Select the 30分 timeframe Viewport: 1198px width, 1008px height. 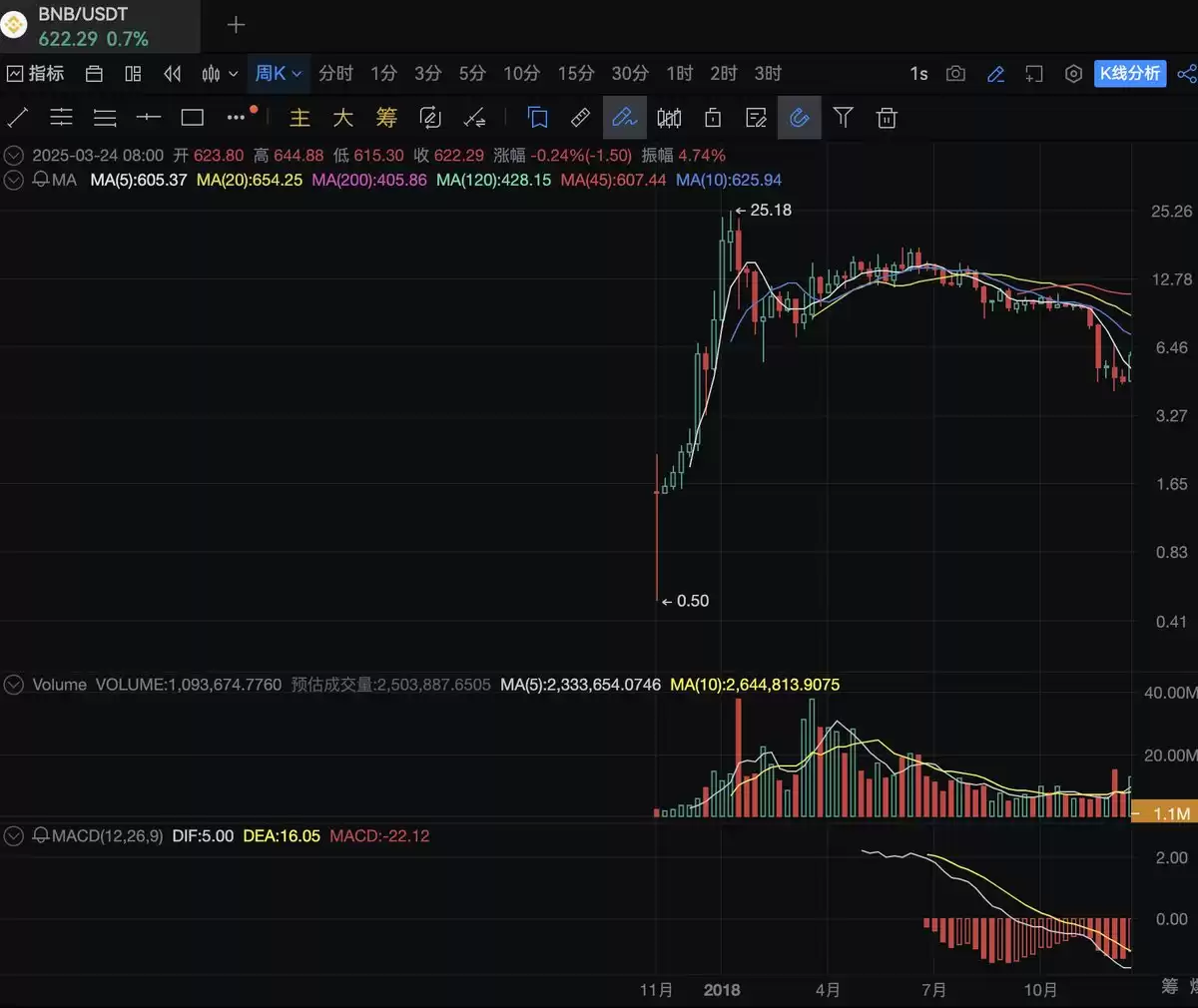pyautogui.click(x=630, y=74)
